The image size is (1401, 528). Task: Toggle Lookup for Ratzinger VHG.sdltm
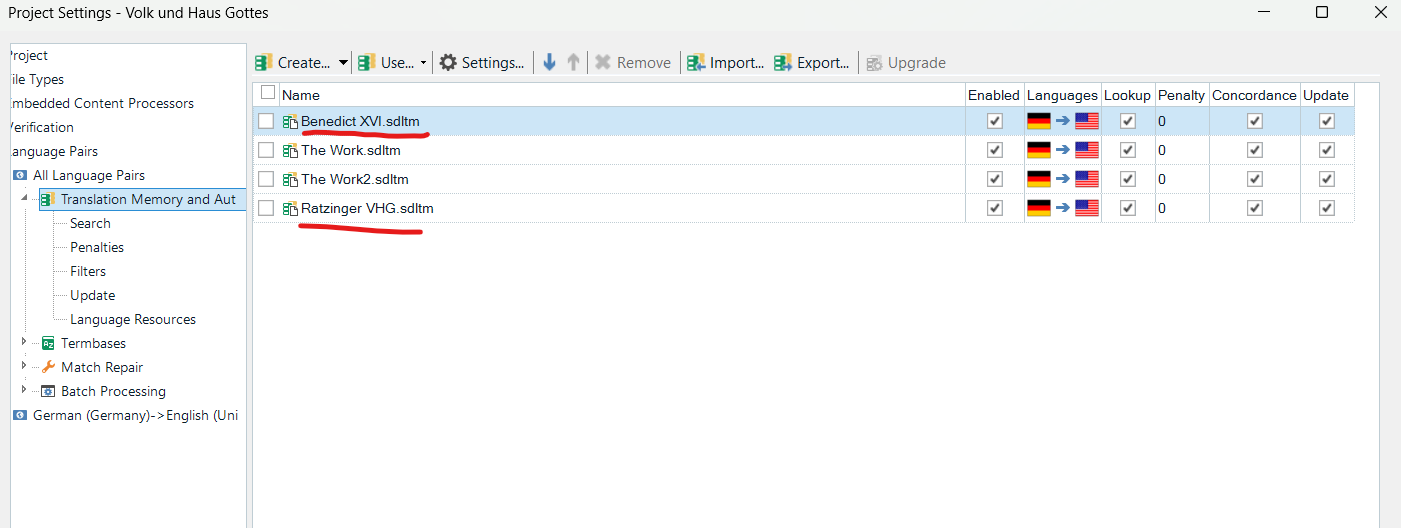click(x=1128, y=208)
